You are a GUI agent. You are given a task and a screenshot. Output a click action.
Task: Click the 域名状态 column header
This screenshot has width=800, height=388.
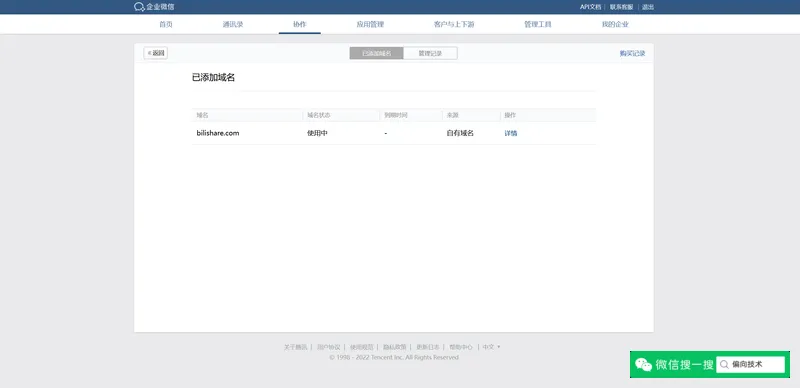319,115
